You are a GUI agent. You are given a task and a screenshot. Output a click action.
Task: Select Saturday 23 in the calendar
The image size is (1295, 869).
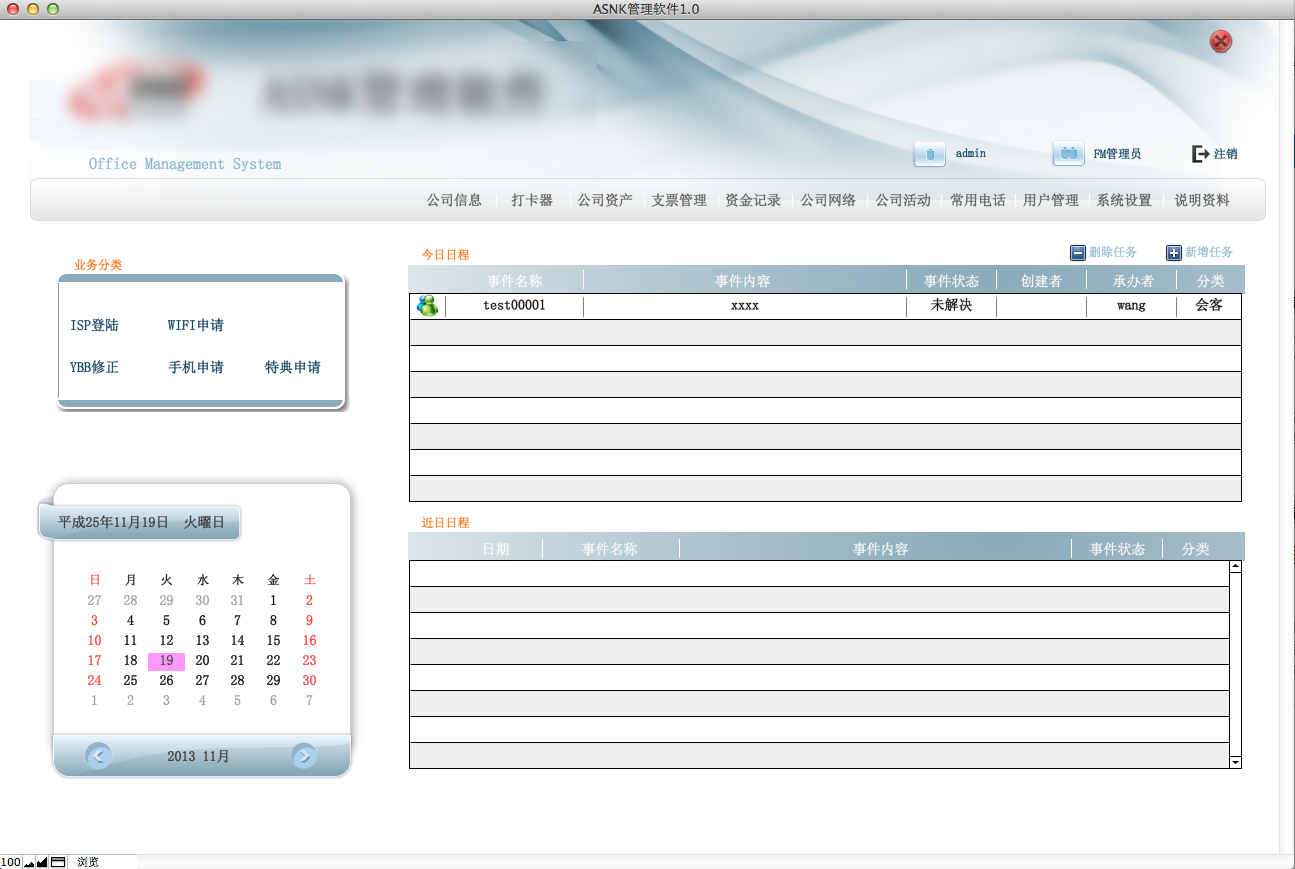(x=309, y=660)
